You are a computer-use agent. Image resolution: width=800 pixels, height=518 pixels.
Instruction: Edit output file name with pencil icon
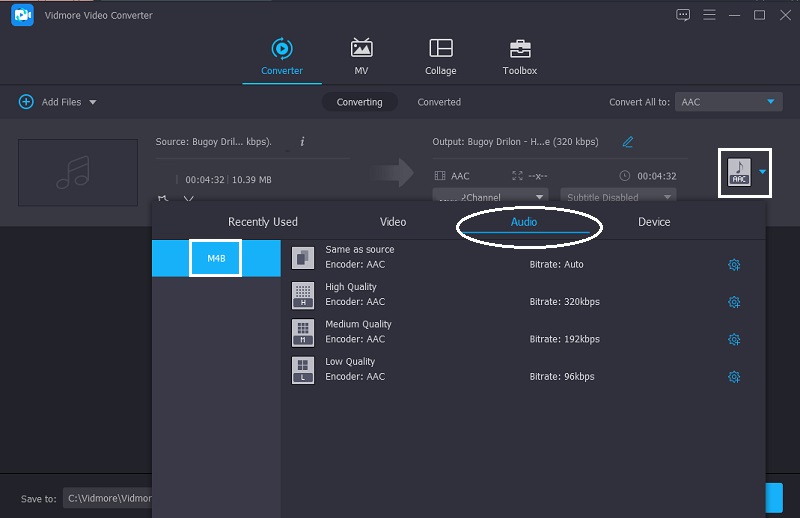coord(628,142)
